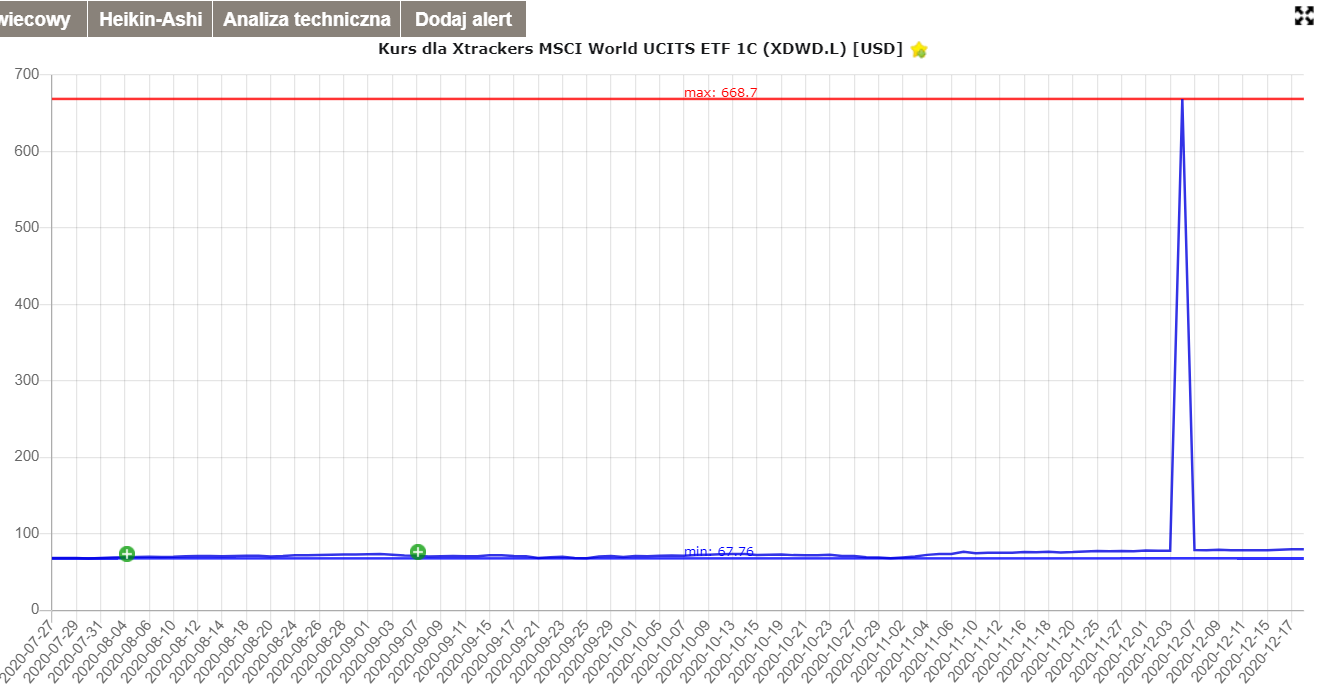Click the 2020-12-17 date on the x-axis

(1270, 650)
